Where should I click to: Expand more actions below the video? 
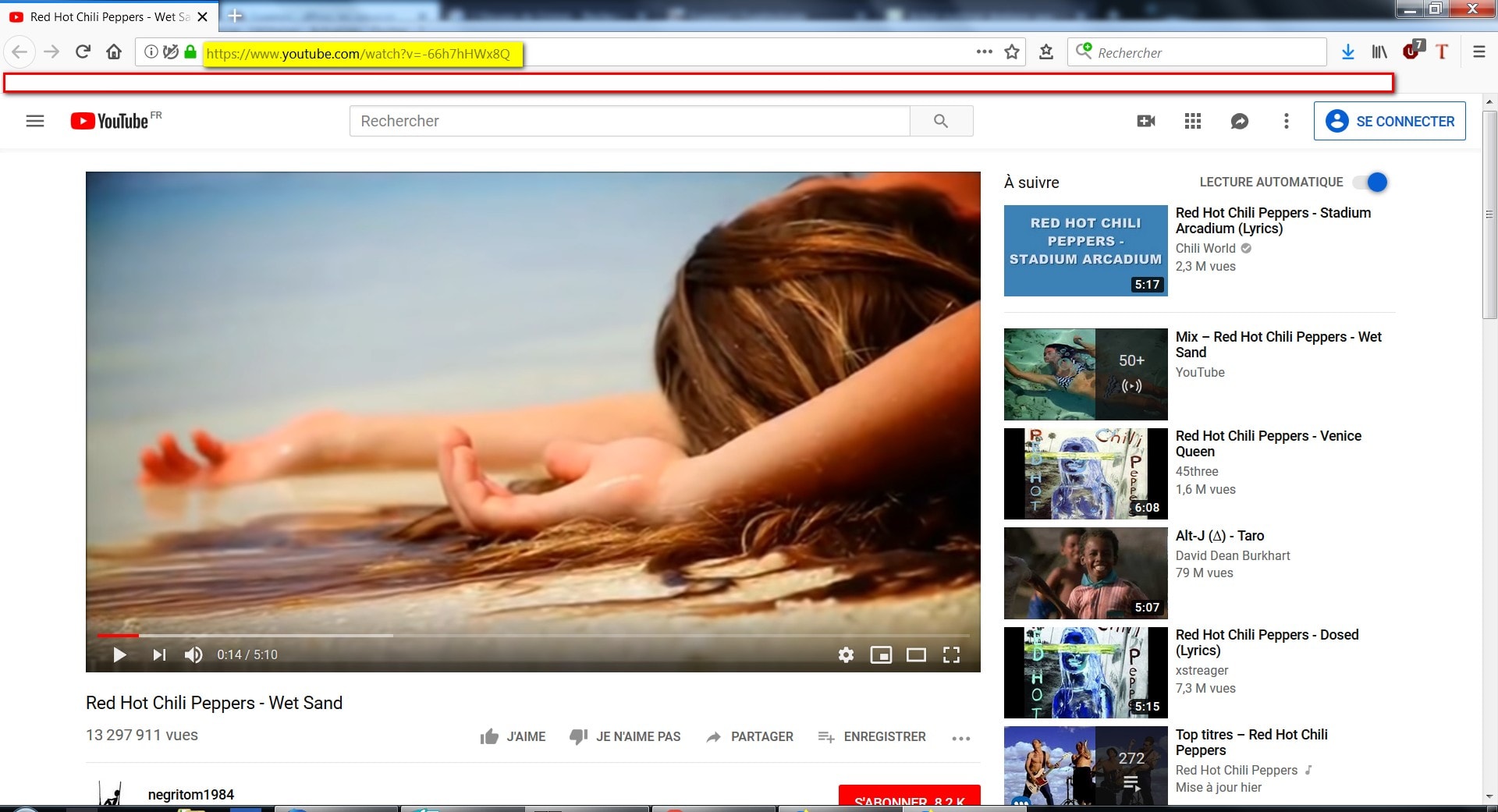pyautogui.click(x=961, y=738)
